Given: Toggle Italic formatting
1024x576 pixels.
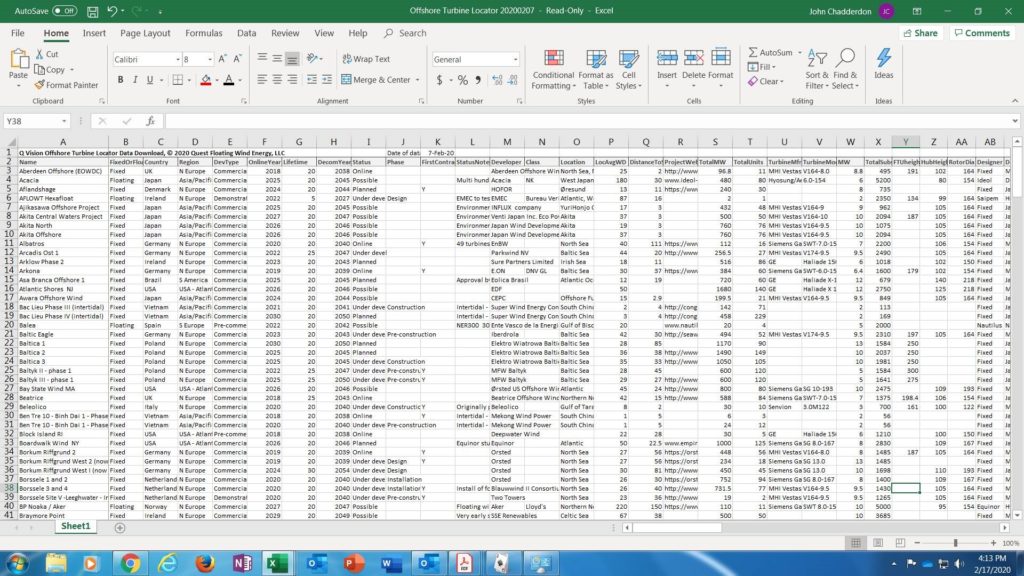Looking at the screenshot, I should click(x=135, y=80).
